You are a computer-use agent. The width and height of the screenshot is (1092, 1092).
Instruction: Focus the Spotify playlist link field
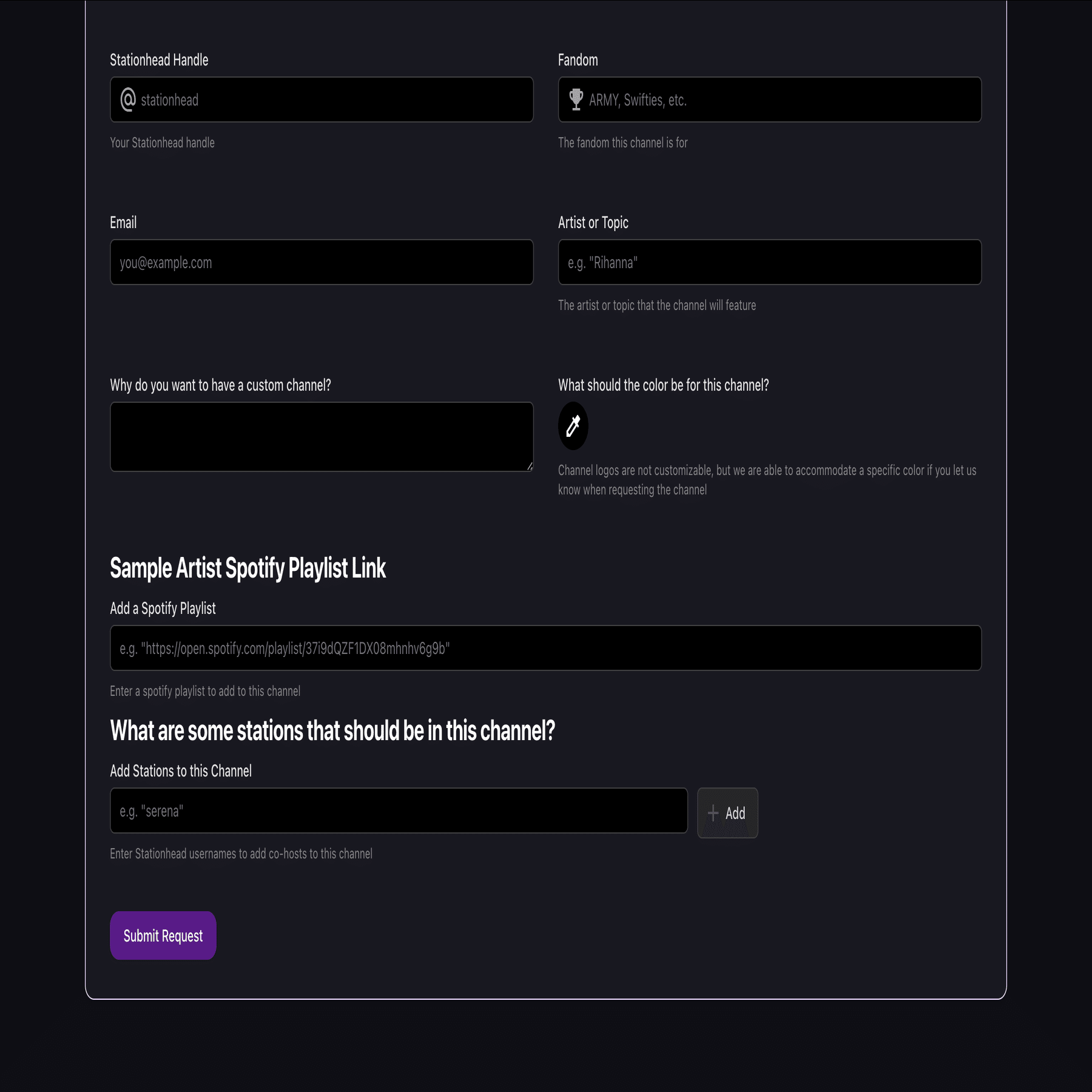tap(545, 648)
